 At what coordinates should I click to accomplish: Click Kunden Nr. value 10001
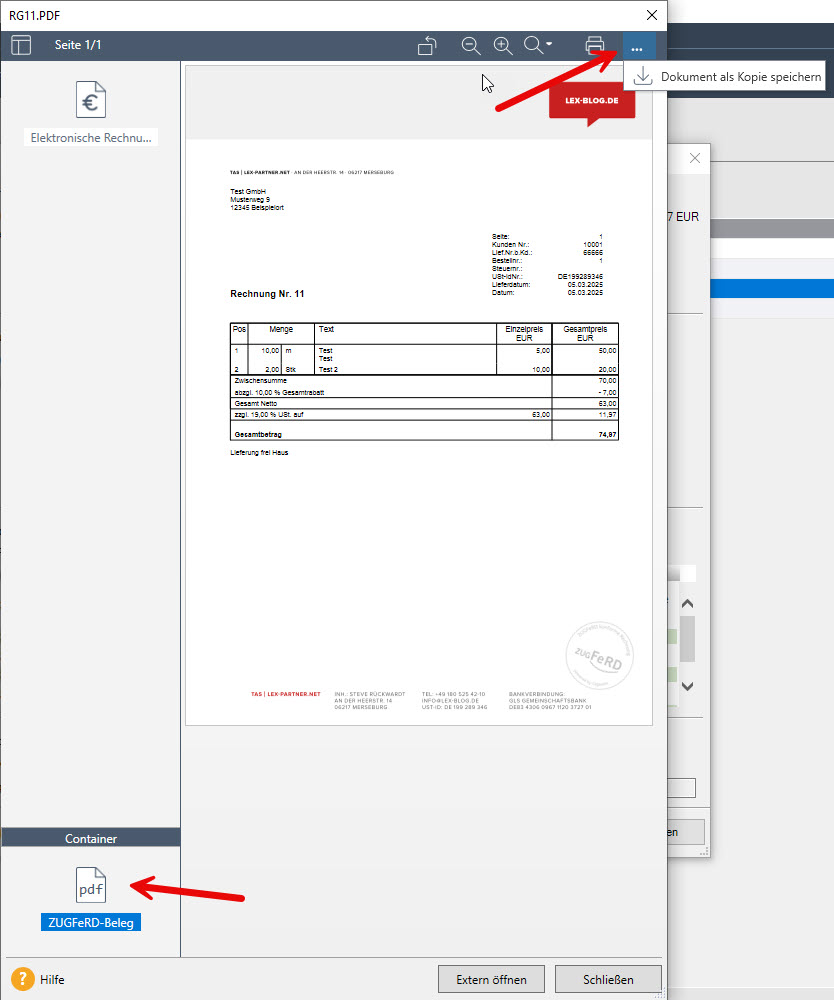click(593, 245)
